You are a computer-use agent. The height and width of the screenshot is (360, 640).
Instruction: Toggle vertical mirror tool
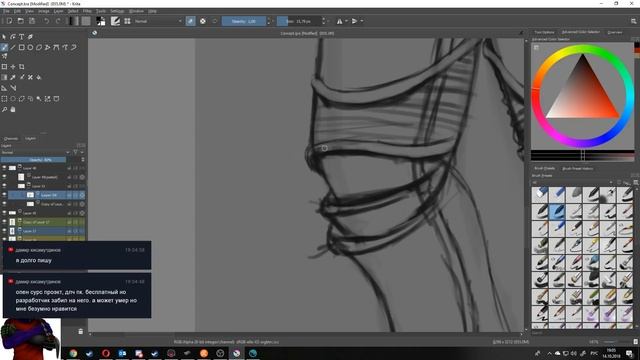click(354, 21)
